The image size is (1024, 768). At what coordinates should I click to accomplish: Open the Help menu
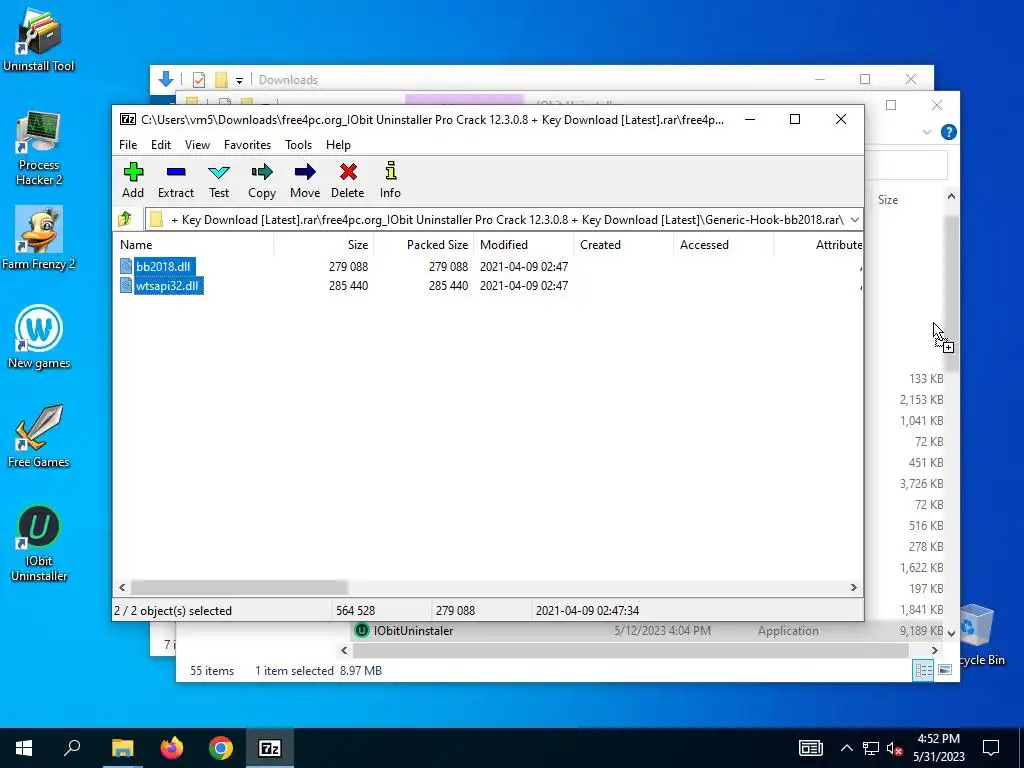tap(338, 145)
